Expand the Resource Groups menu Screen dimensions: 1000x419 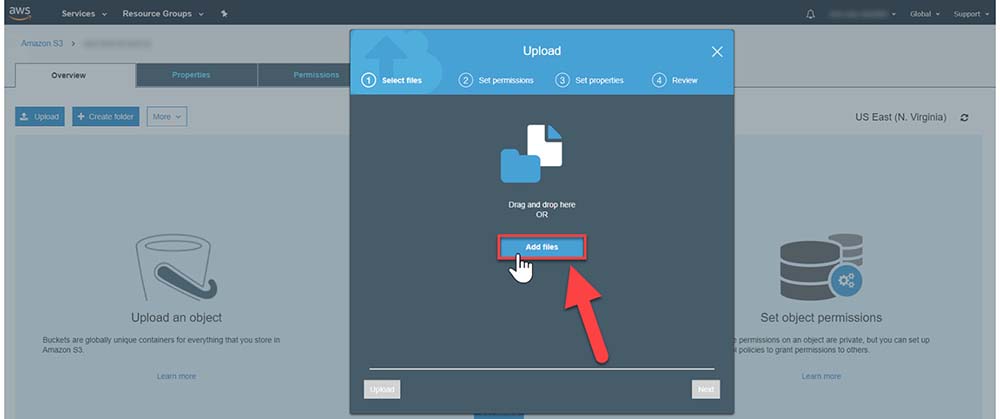pyautogui.click(x=163, y=13)
